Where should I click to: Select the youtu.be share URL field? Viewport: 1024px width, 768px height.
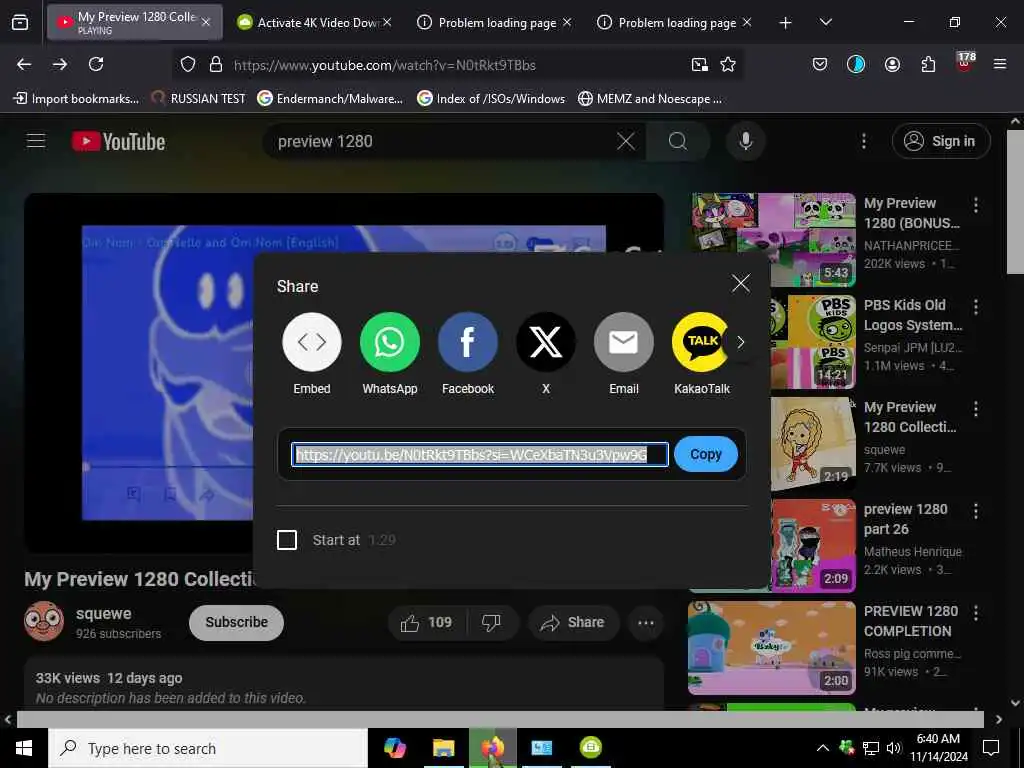(x=480, y=455)
